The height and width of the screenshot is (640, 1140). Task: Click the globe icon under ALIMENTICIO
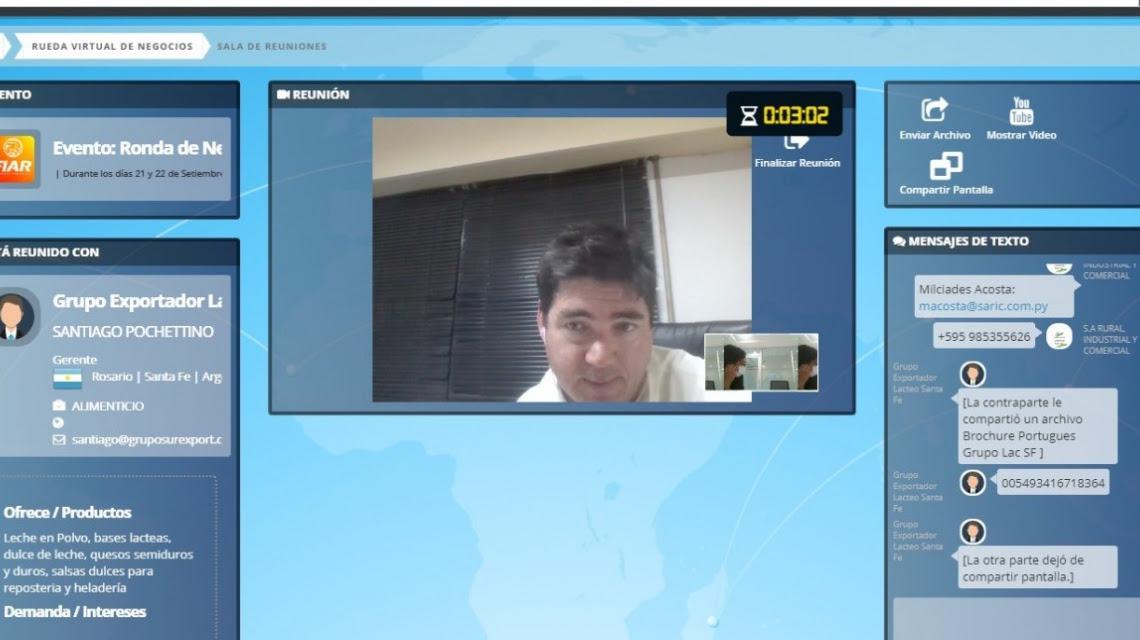click(58, 423)
